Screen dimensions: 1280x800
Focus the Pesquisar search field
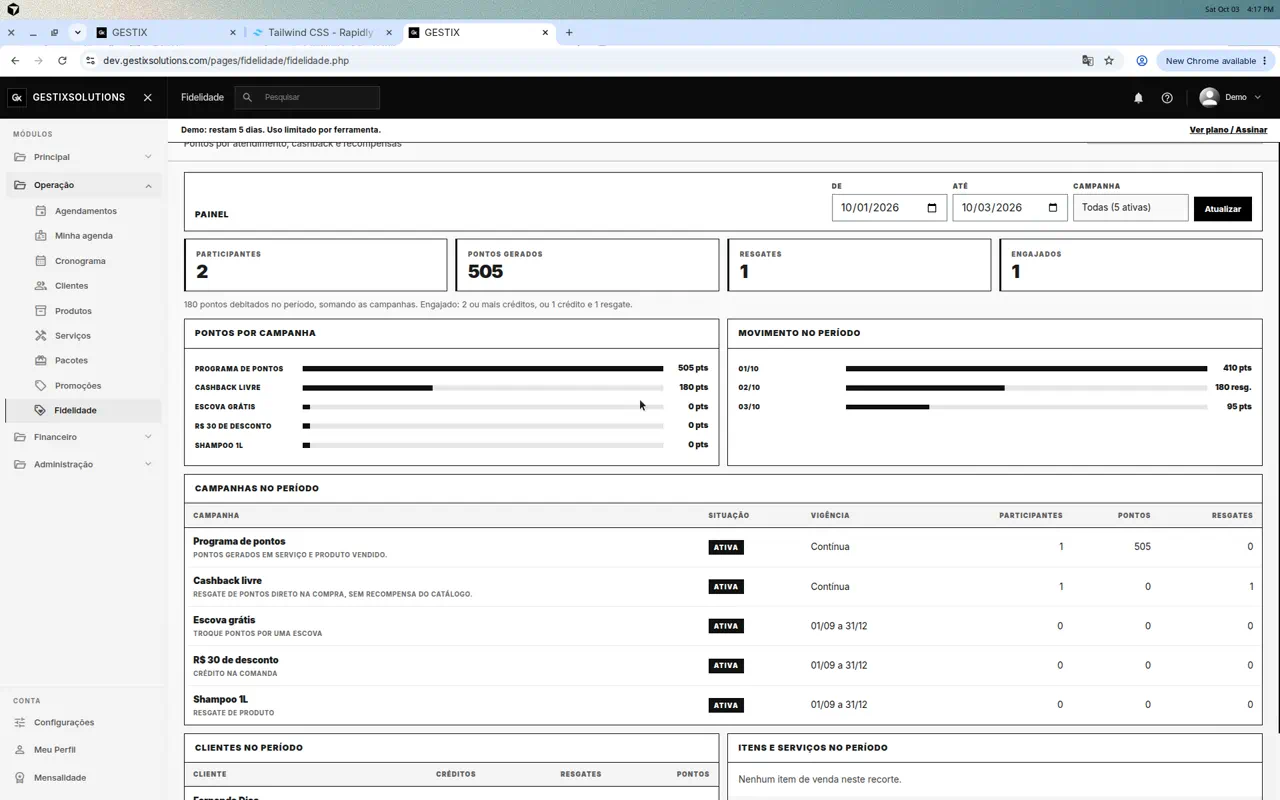tap(308, 98)
